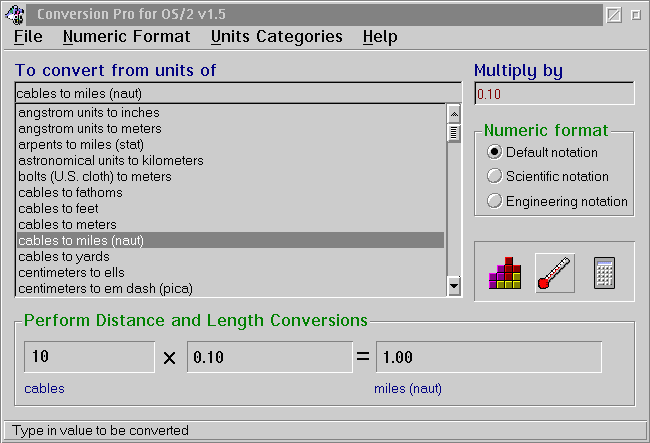Open the Units Categories menu
Screen dimensions: 650x443
[276, 36]
